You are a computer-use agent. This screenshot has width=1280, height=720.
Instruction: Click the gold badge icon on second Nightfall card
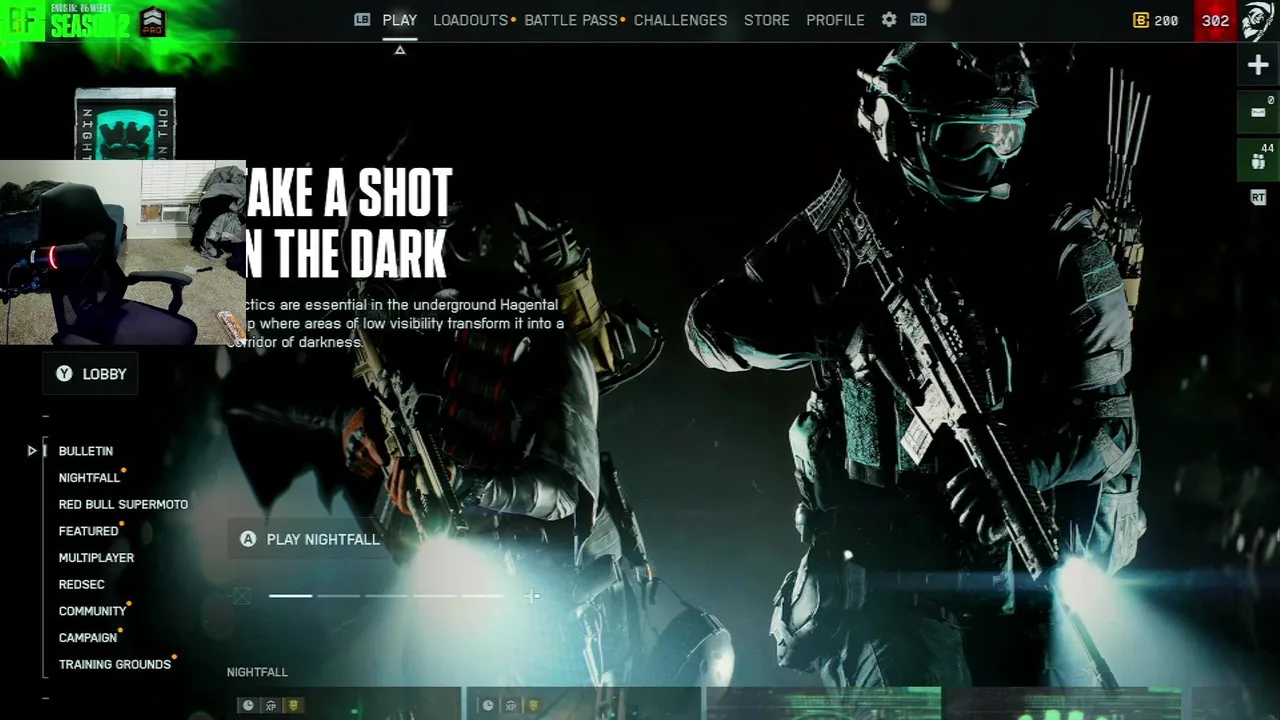[x=533, y=706]
